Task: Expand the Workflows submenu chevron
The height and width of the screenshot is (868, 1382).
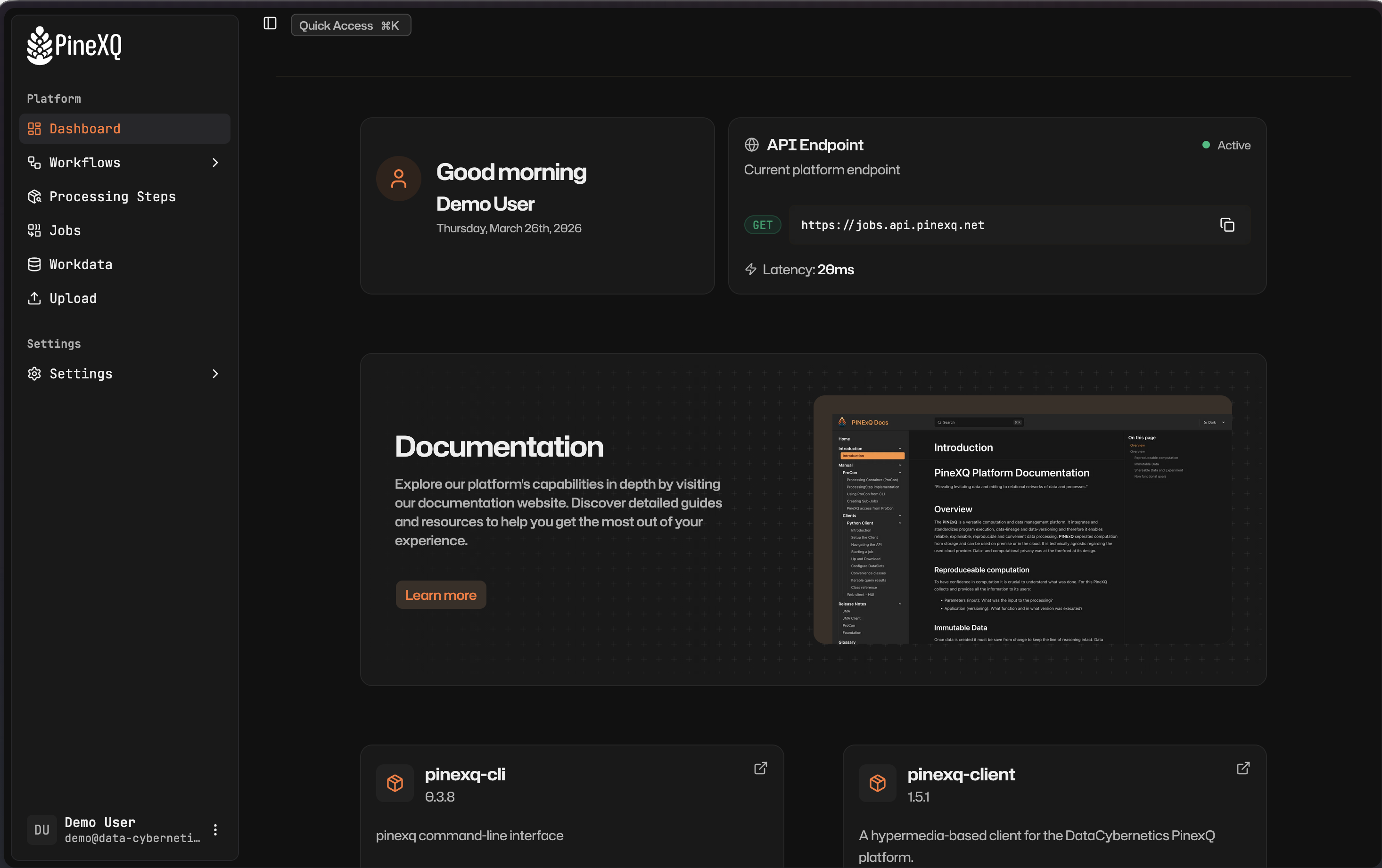Action: [215, 163]
